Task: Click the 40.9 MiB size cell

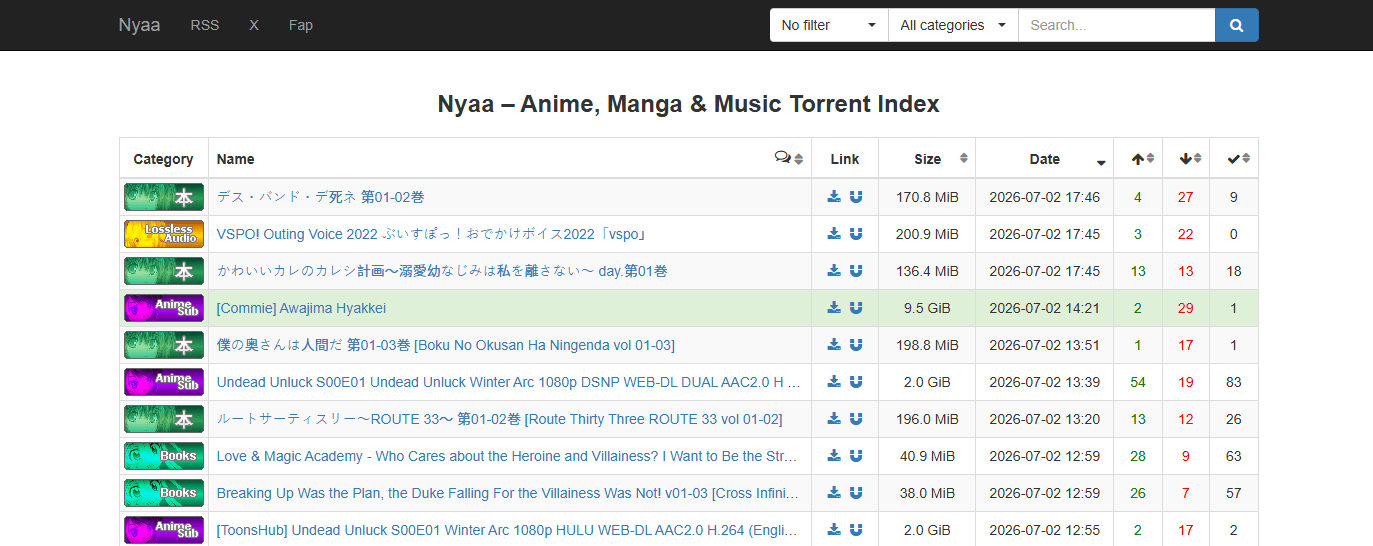Action: click(927, 456)
